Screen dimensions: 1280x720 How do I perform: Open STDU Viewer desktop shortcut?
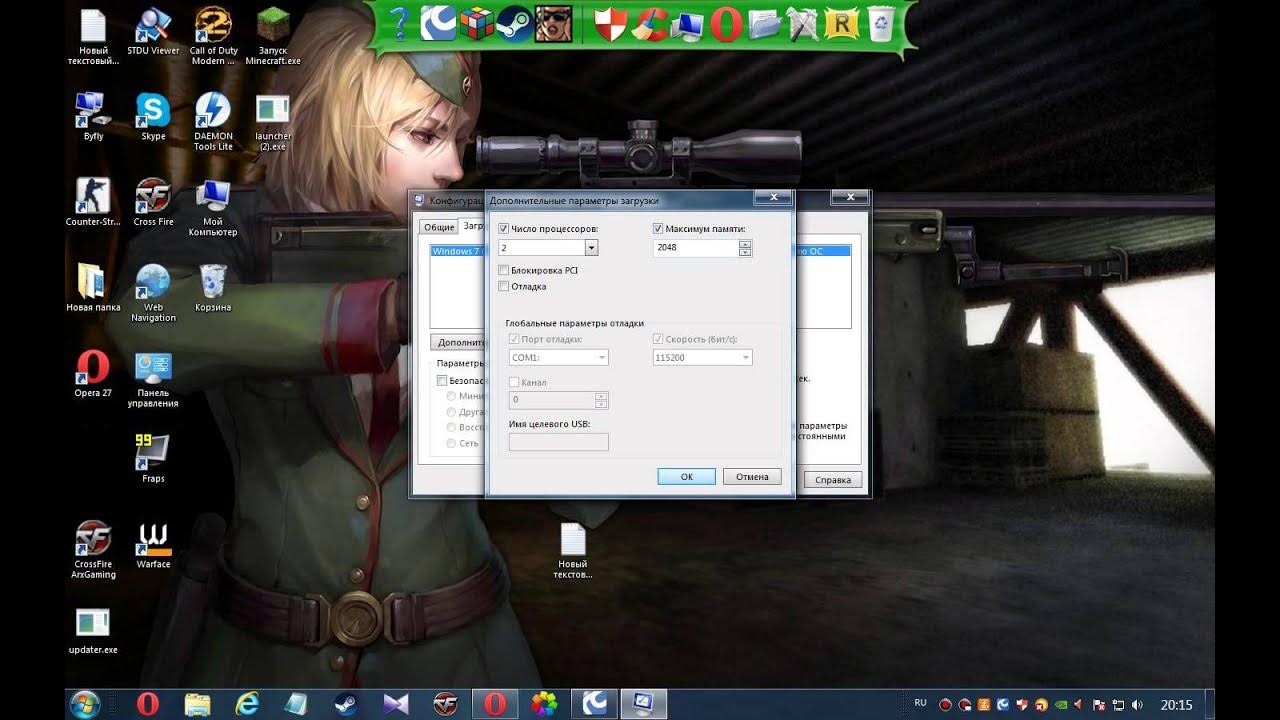coord(153,32)
